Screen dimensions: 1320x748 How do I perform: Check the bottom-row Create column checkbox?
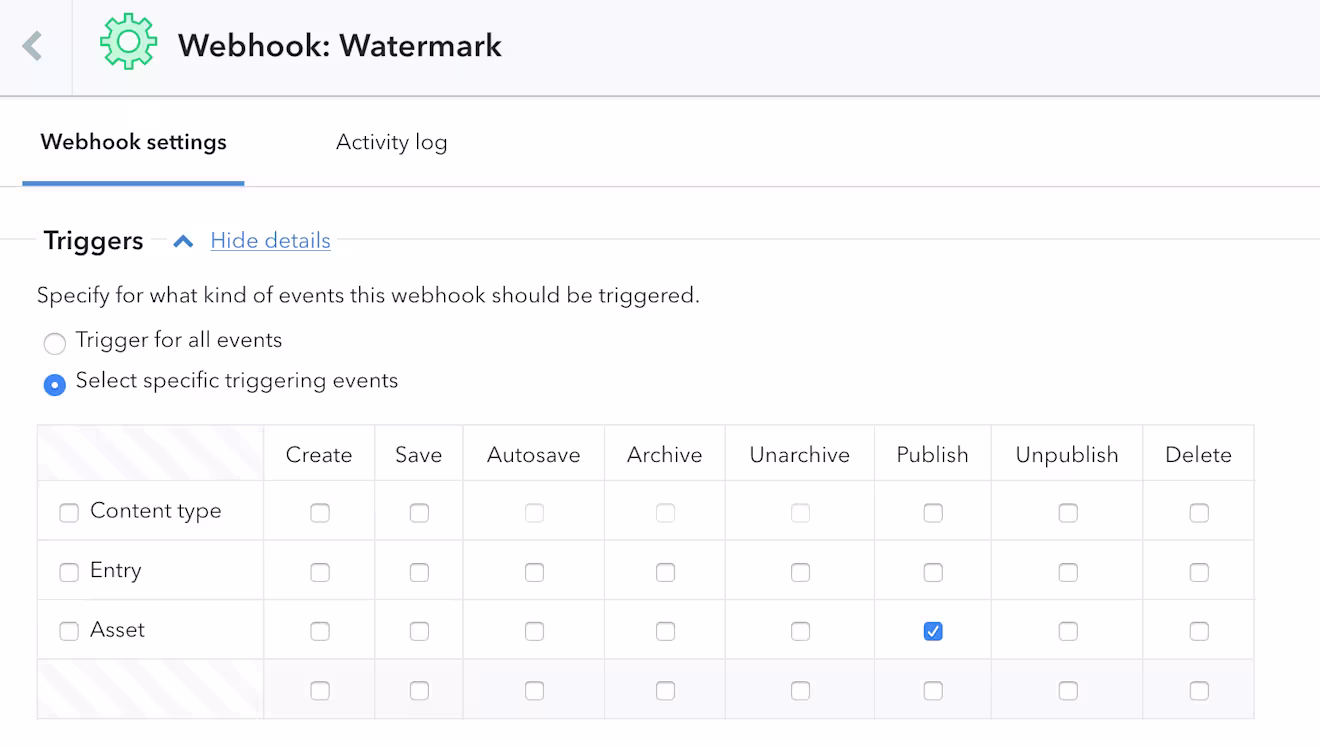(319, 690)
